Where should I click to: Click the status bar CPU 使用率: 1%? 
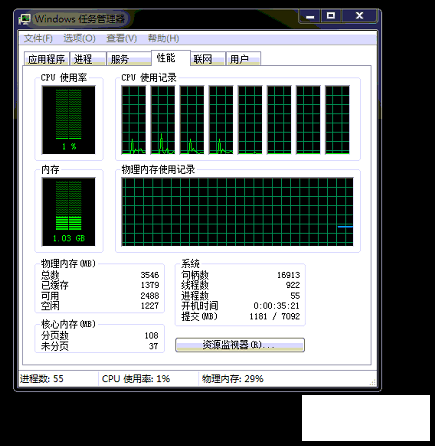[136, 379]
